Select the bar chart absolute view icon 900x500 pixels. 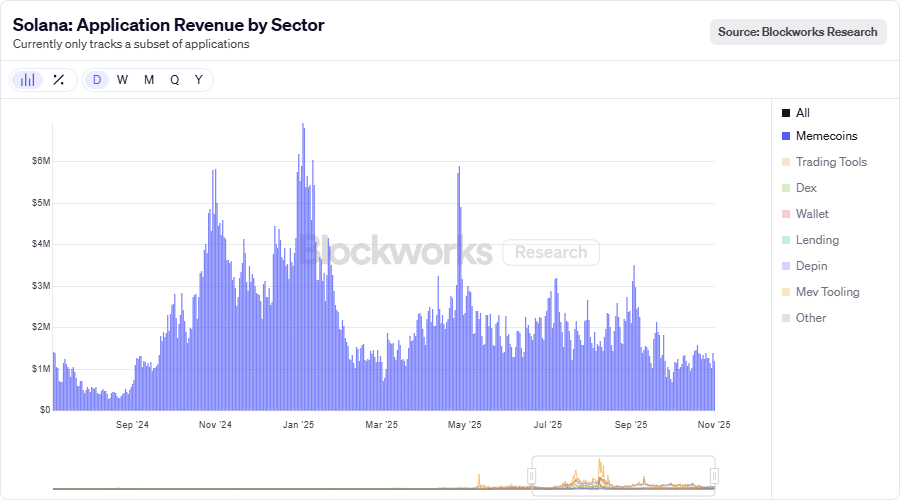(x=28, y=80)
